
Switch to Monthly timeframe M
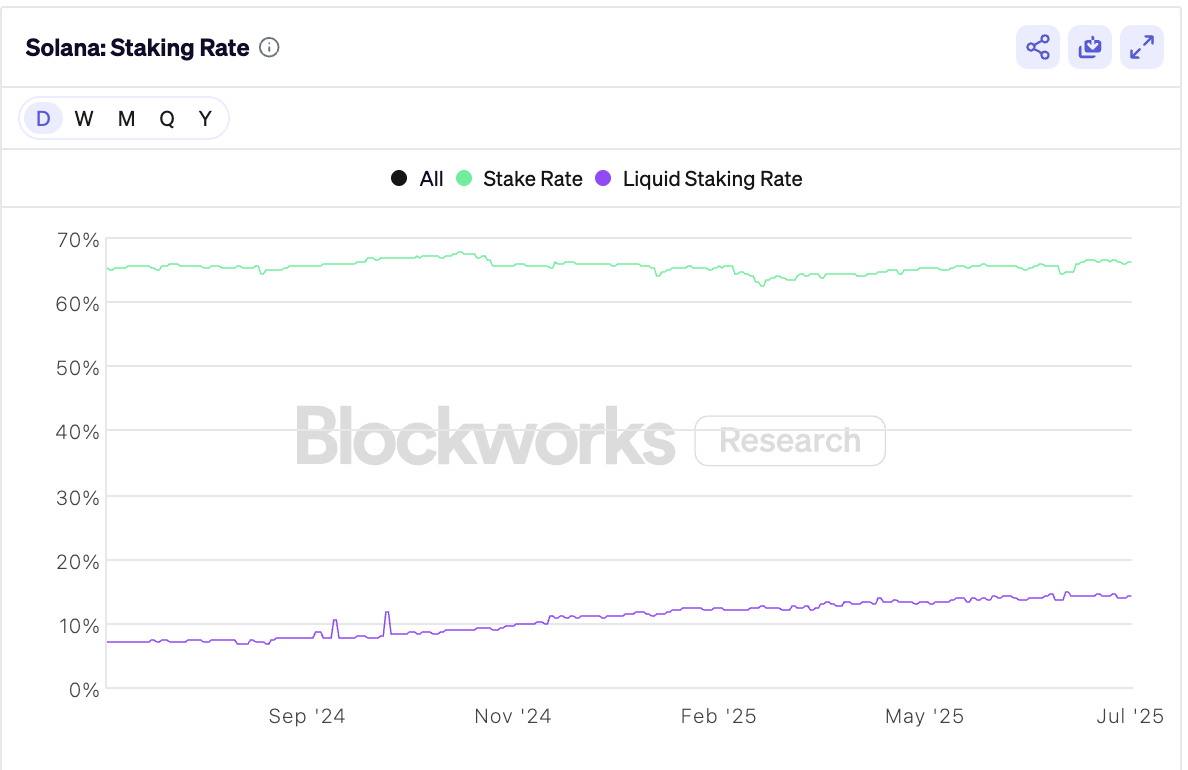(125, 118)
